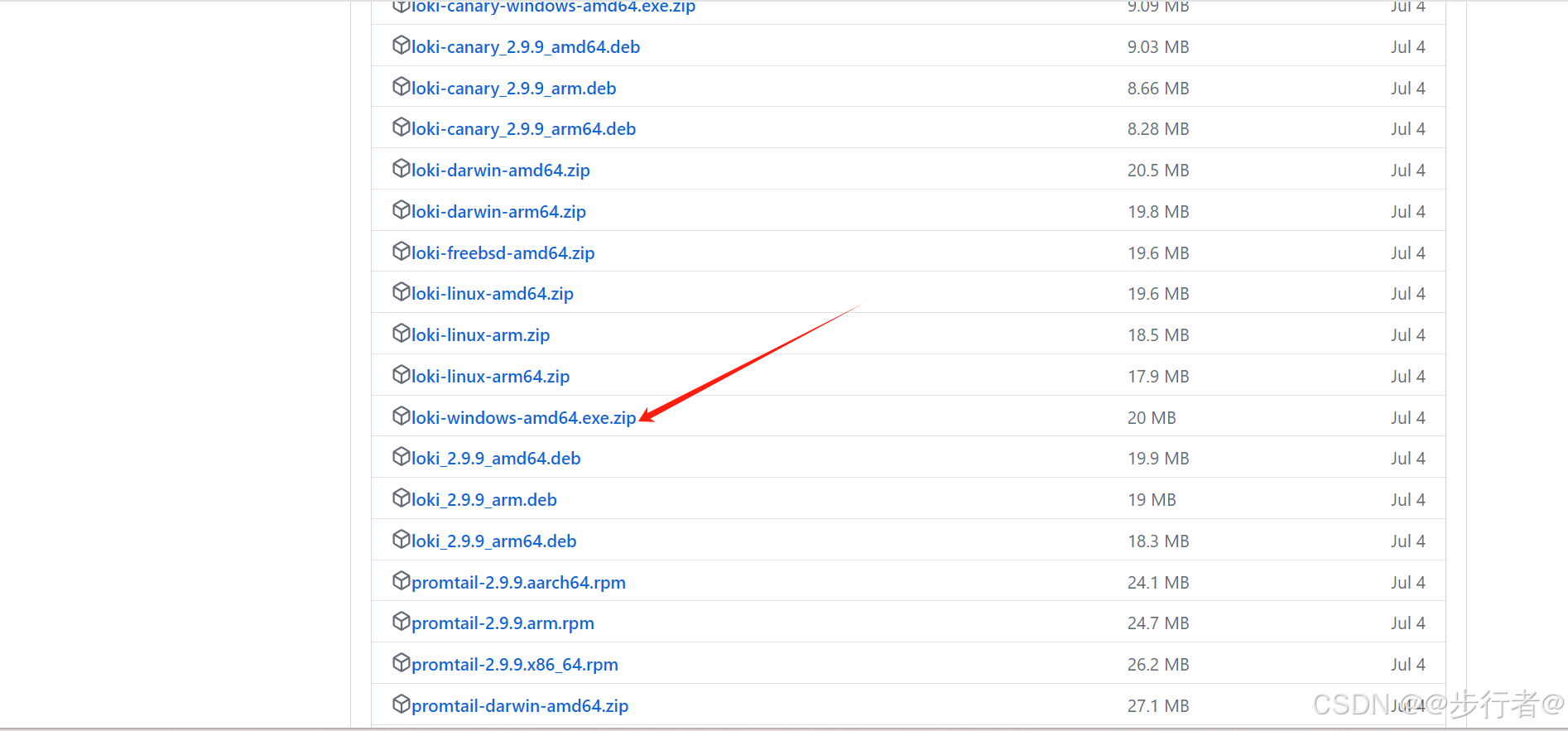The width and height of the screenshot is (1568, 731).
Task: Select the loki-linux-arm64.zip link
Action: [x=491, y=377]
